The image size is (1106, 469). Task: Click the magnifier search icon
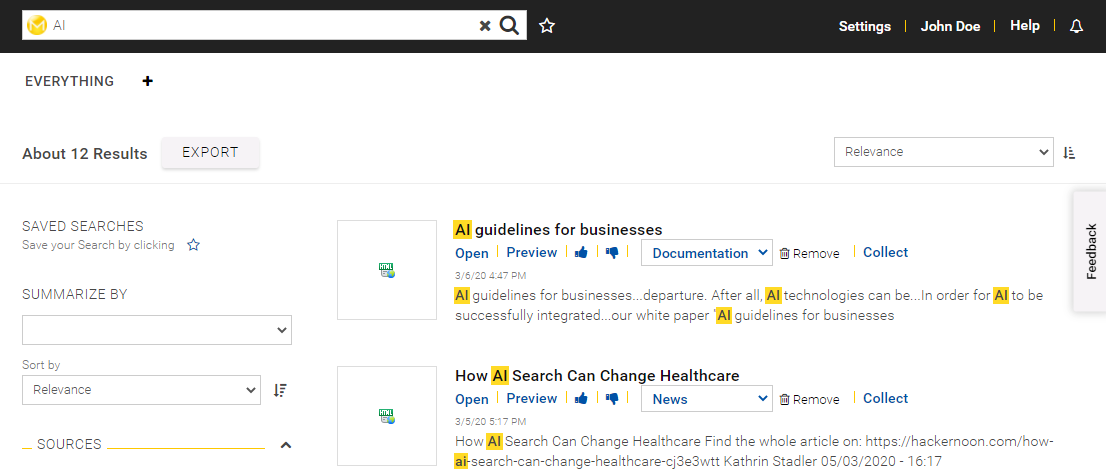coord(509,25)
